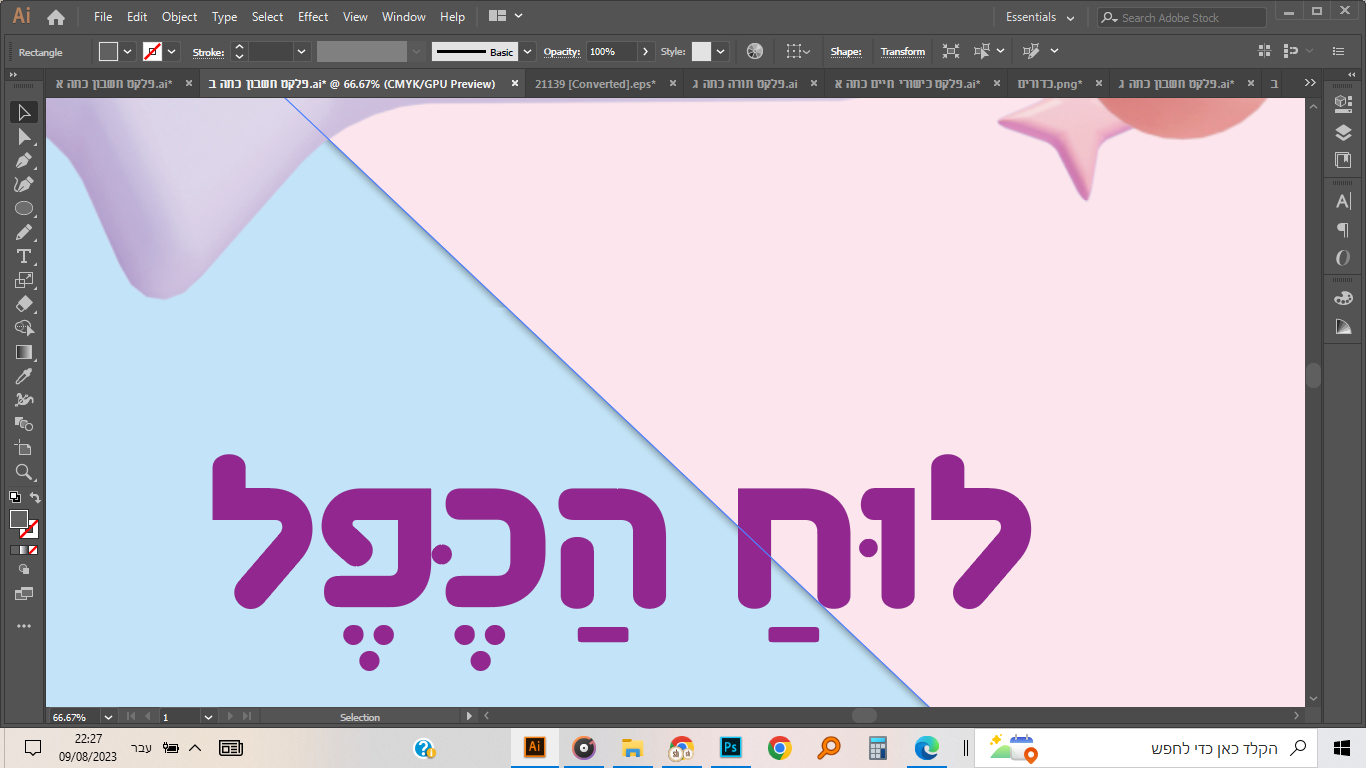Open Photoshop from the Windows taskbar
Image resolution: width=1366 pixels, height=768 pixels.
pyautogui.click(x=731, y=748)
